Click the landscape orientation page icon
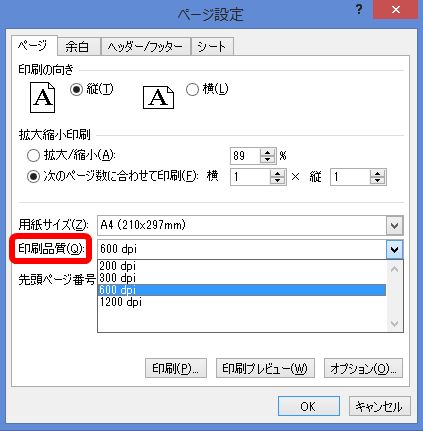Viewport: 423px width, 431px height. point(158,97)
